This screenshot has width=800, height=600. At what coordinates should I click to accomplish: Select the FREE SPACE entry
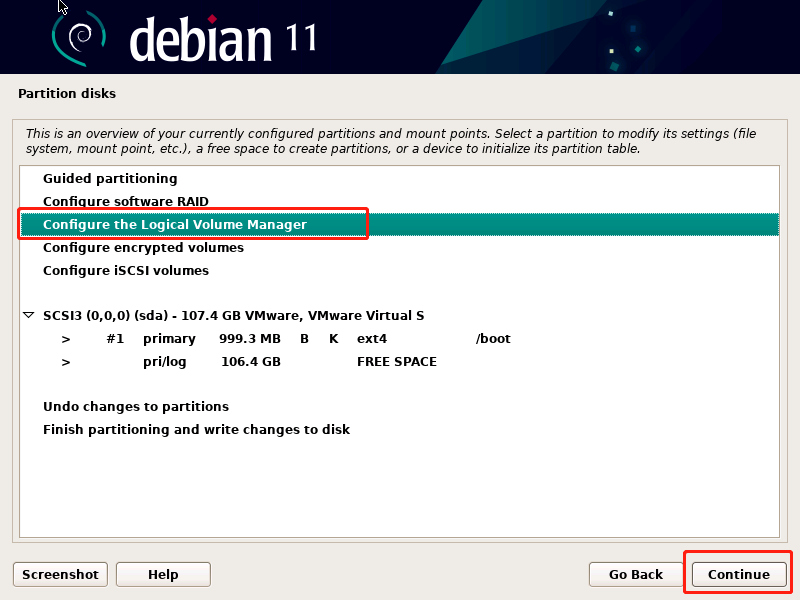397,362
